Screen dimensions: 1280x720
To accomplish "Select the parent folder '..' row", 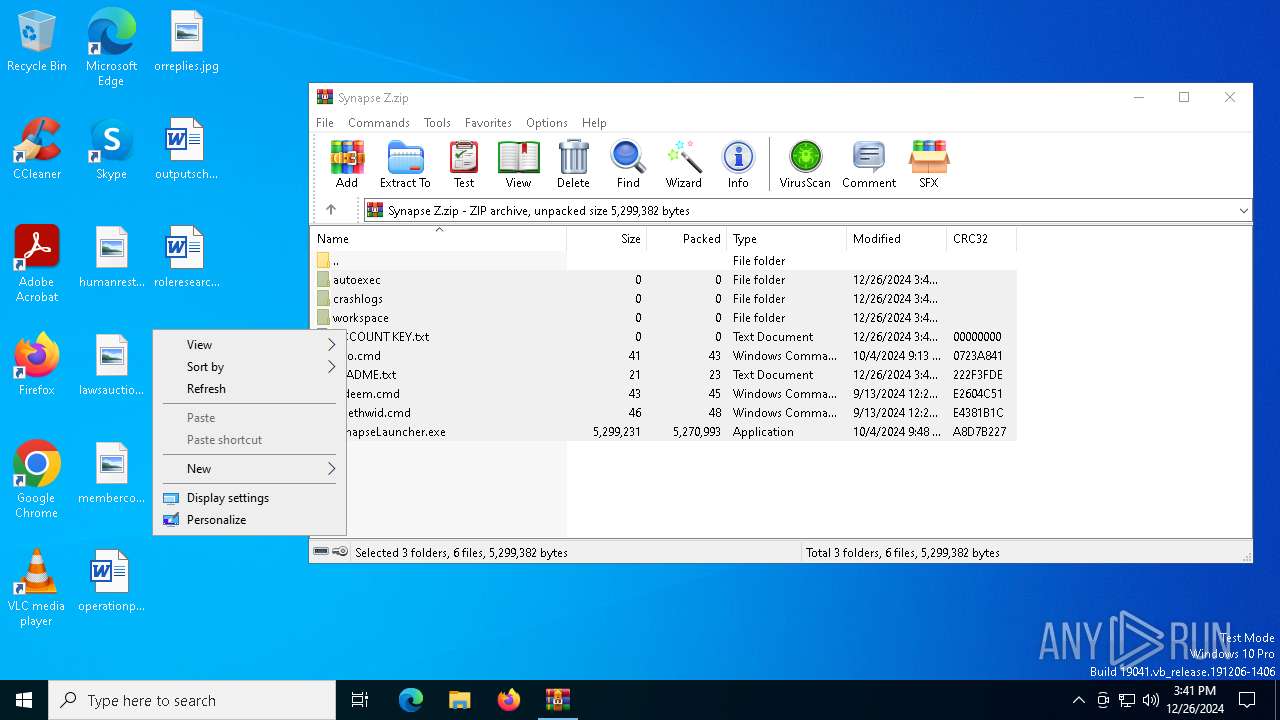I will tap(664, 261).
